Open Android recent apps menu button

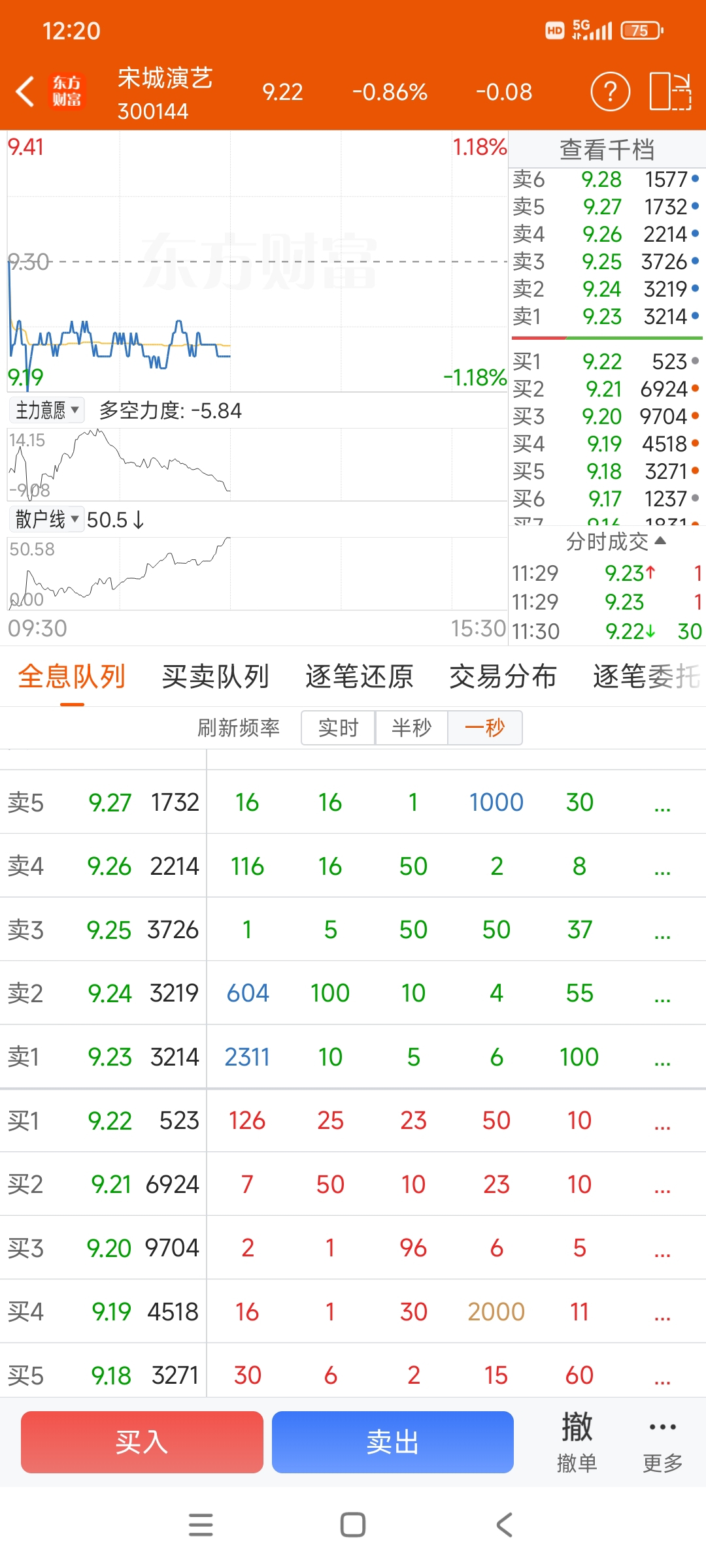[201, 1525]
